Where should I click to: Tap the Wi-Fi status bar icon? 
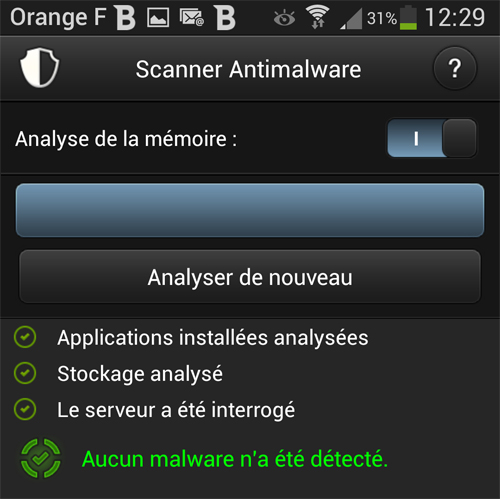[x=318, y=17]
